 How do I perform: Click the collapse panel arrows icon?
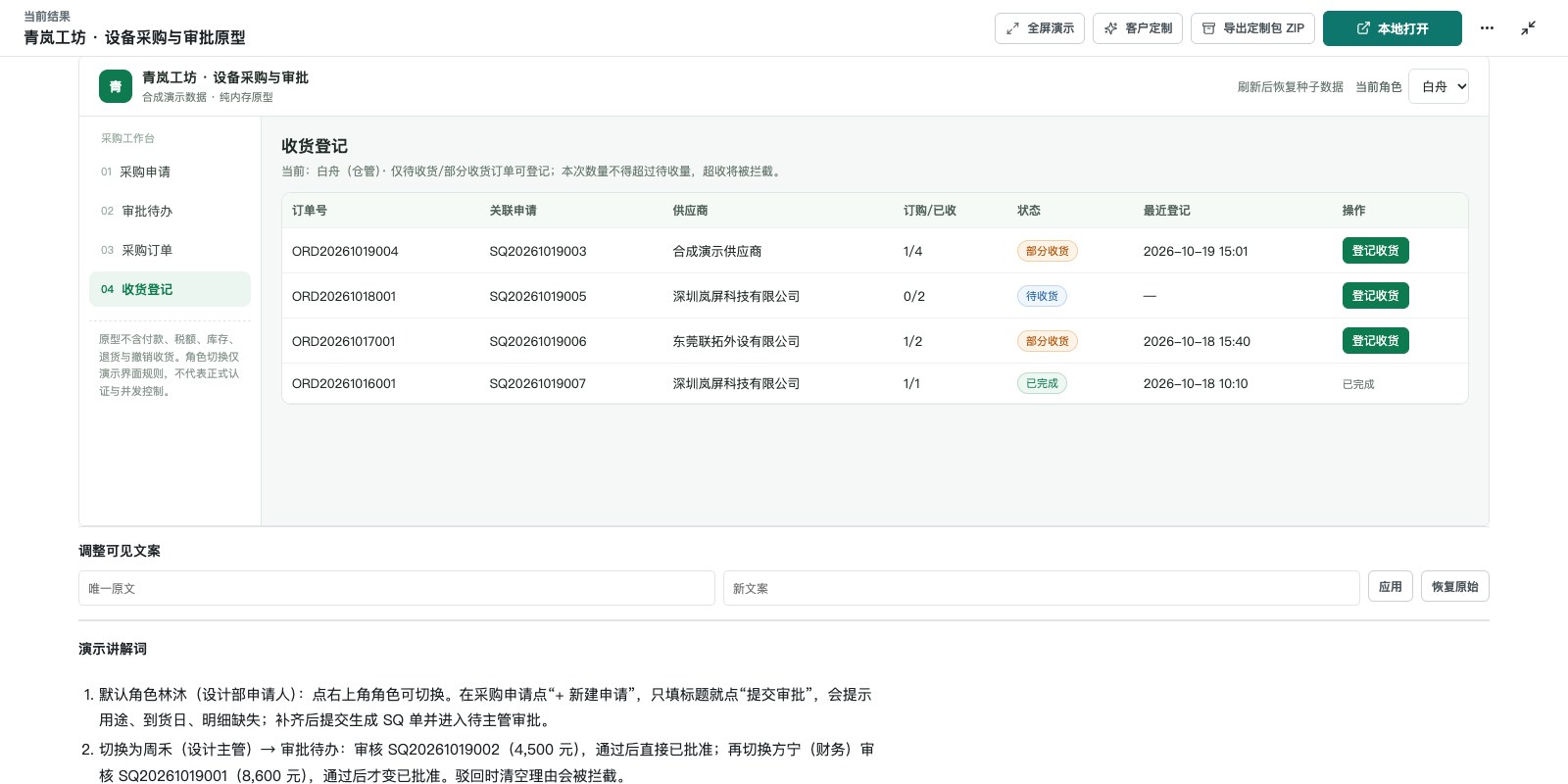click(1528, 28)
